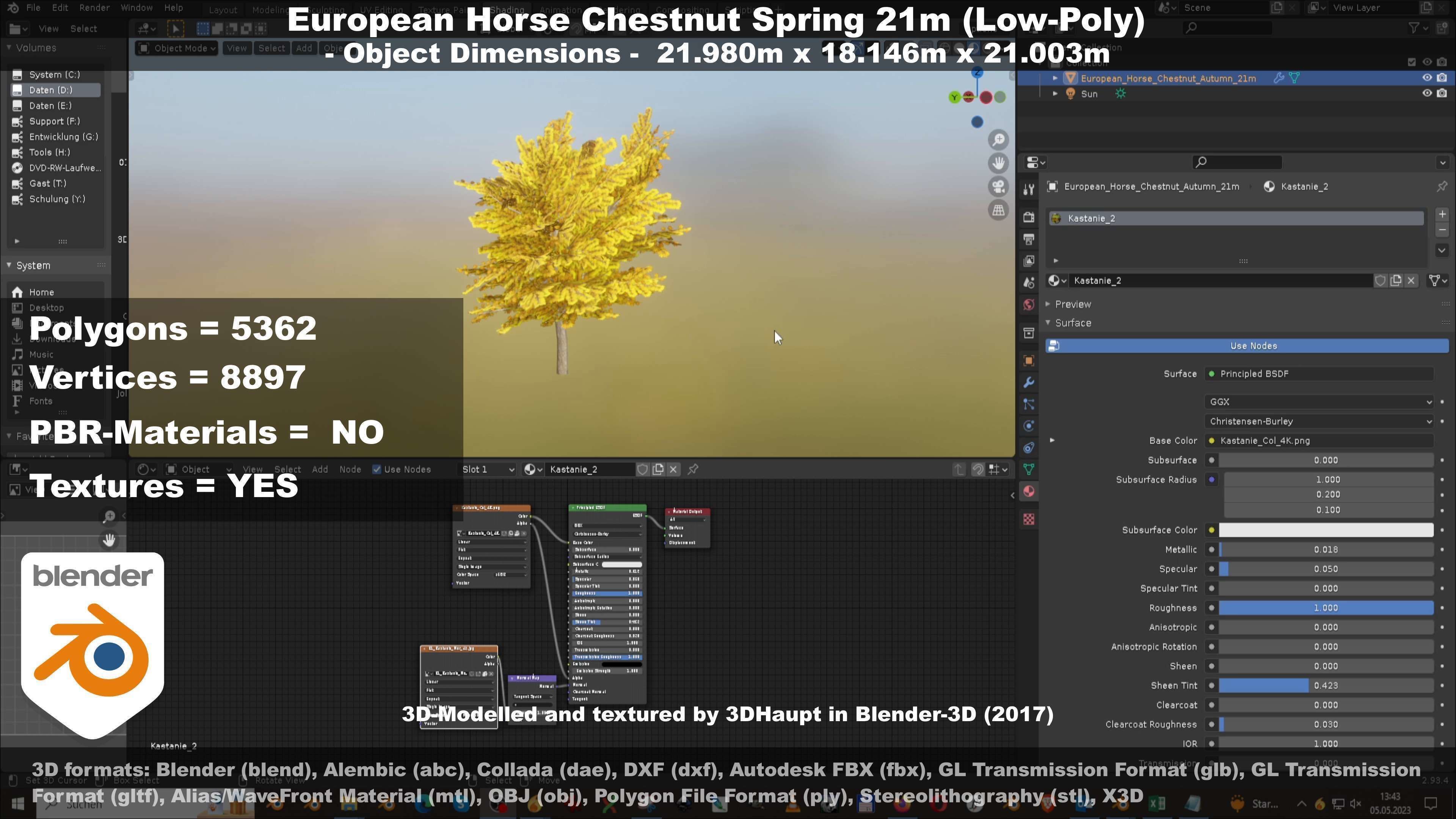This screenshot has width=1456, height=819.
Task: Click Base Color Kastanie_Col_4K.png field
Action: click(1319, 441)
